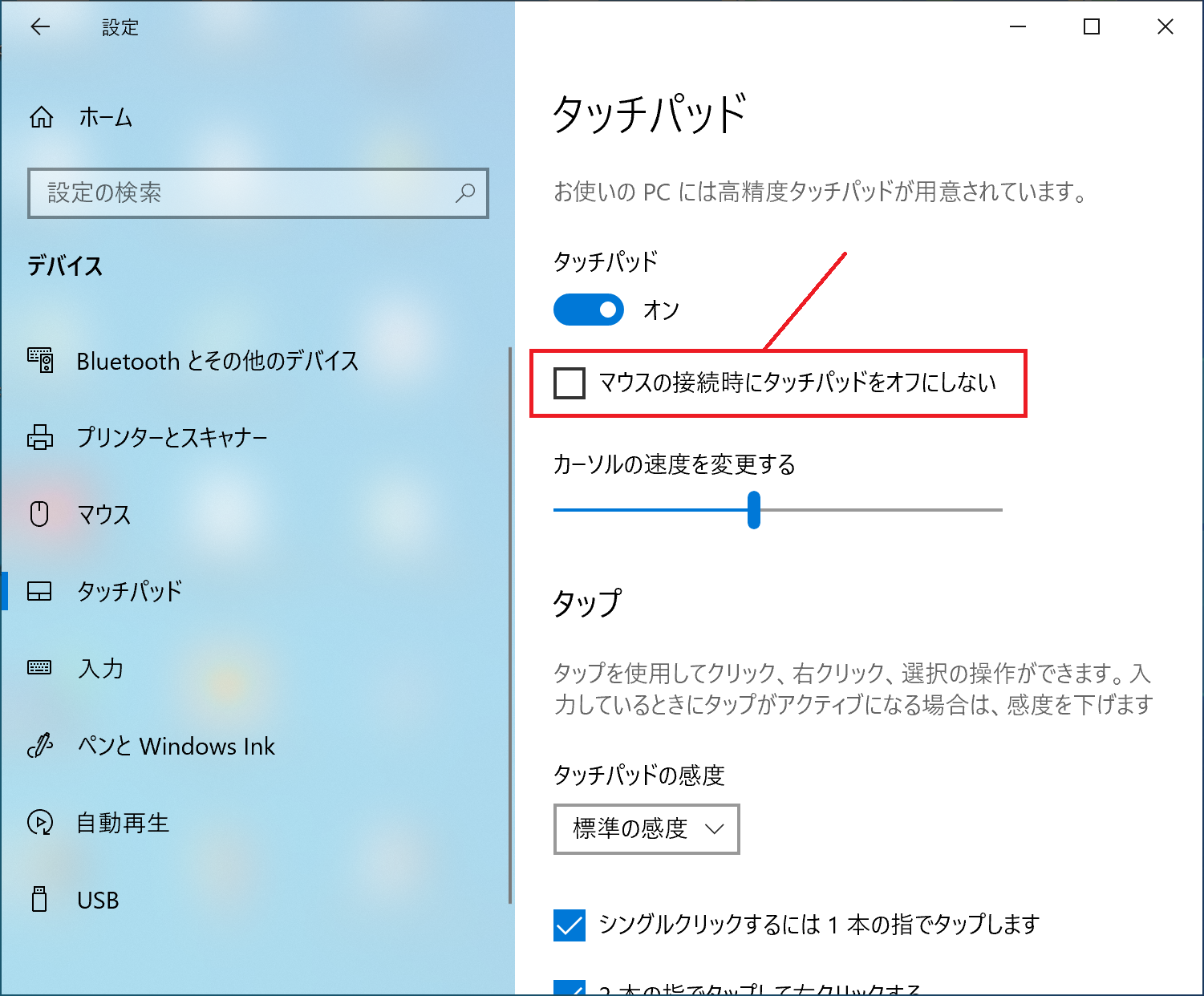Image resolution: width=1204 pixels, height=996 pixels.
Task: Go to ホーム settings label
Action: tap(105, 118)
